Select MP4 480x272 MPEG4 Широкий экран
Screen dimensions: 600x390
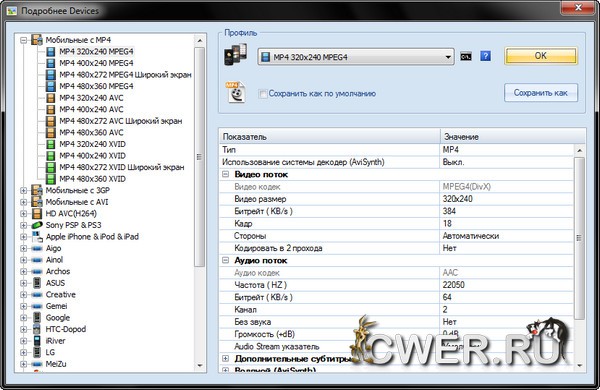(x=125, y=75)
